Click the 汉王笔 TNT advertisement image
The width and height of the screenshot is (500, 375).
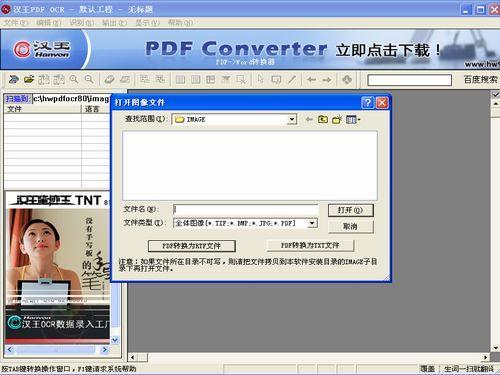(57, 248)
